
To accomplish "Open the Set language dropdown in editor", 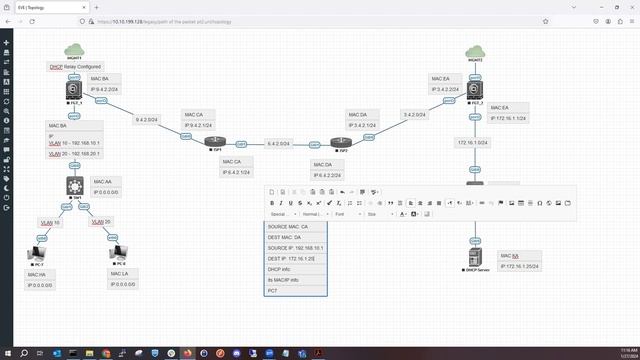I will pos(469,203).
